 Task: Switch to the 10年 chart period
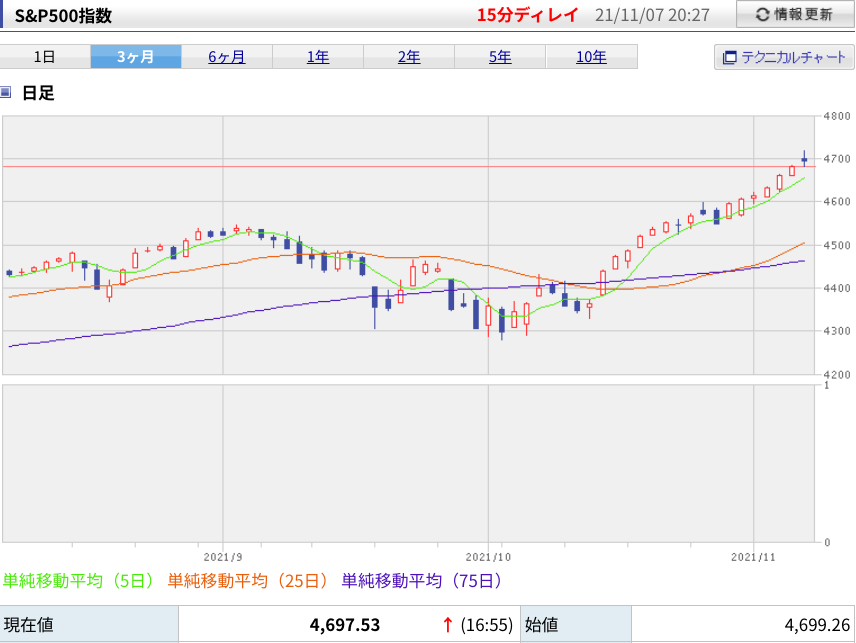pos(591,57)
